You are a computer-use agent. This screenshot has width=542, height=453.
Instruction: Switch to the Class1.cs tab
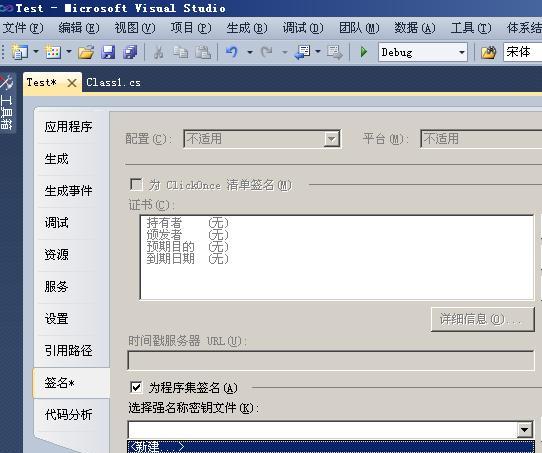[113, 83]
